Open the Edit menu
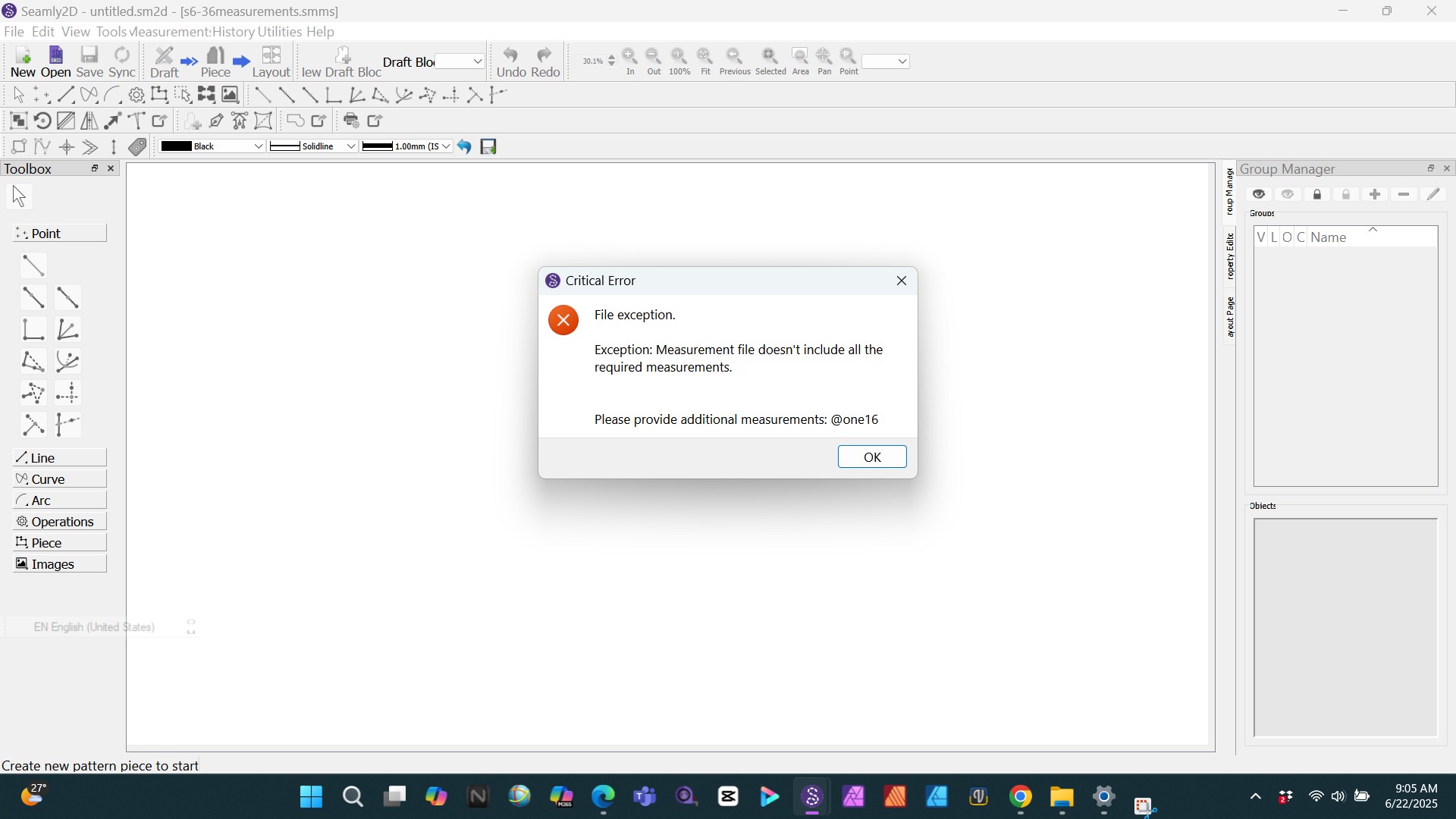Screen dimensions: 1456x819 (x=42, y=32)
